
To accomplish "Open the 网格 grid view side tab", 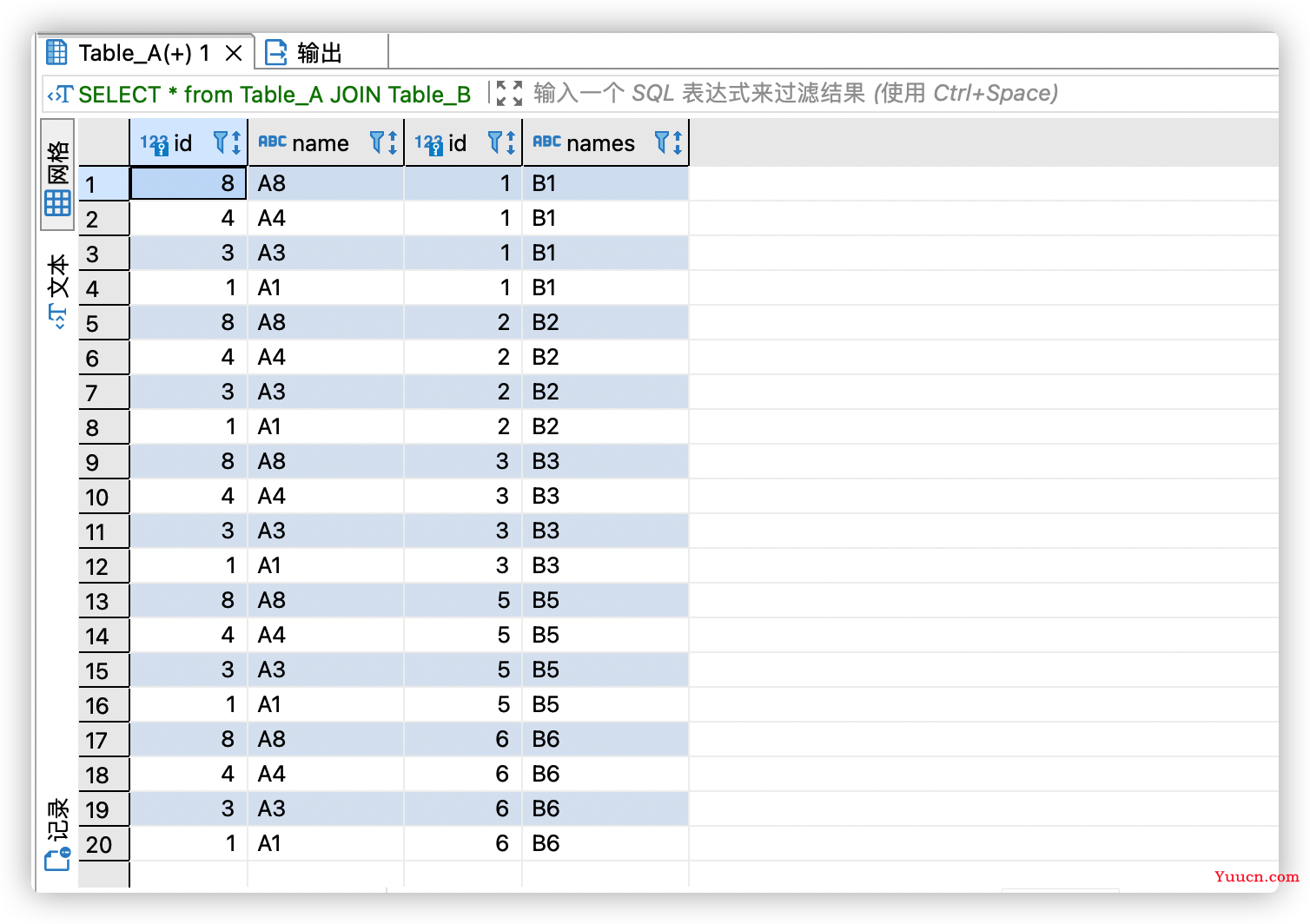I will click(57, 175).
